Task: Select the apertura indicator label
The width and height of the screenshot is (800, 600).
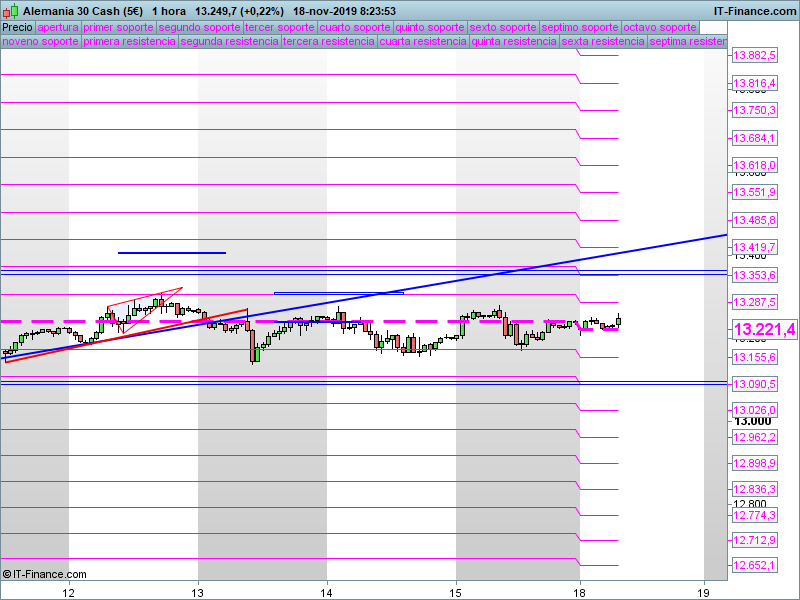Action: [x=57, y=27]
